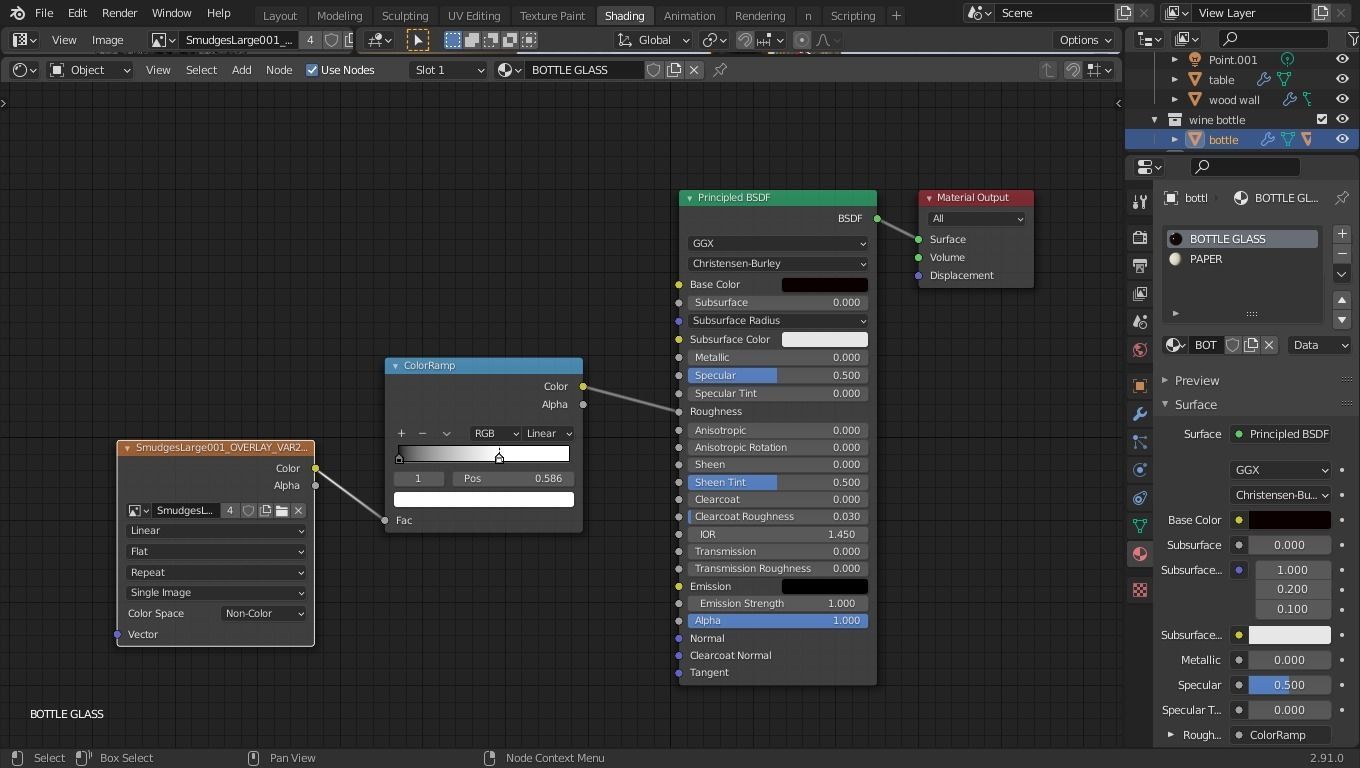Duplicate BOTTLE GLASS material in node header
Screen dimensions: 1360x768
coord(674,70)
